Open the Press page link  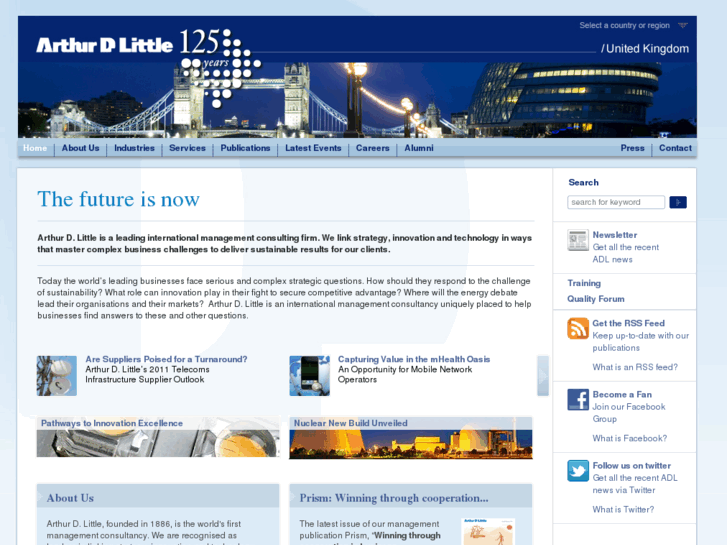point(632,148)
